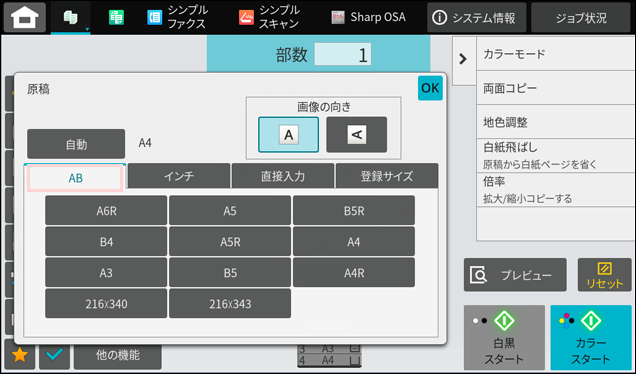This screenshot has width=636, height=374.
Task: Open 倍率 zoom ratio settings
Action: 556,190
